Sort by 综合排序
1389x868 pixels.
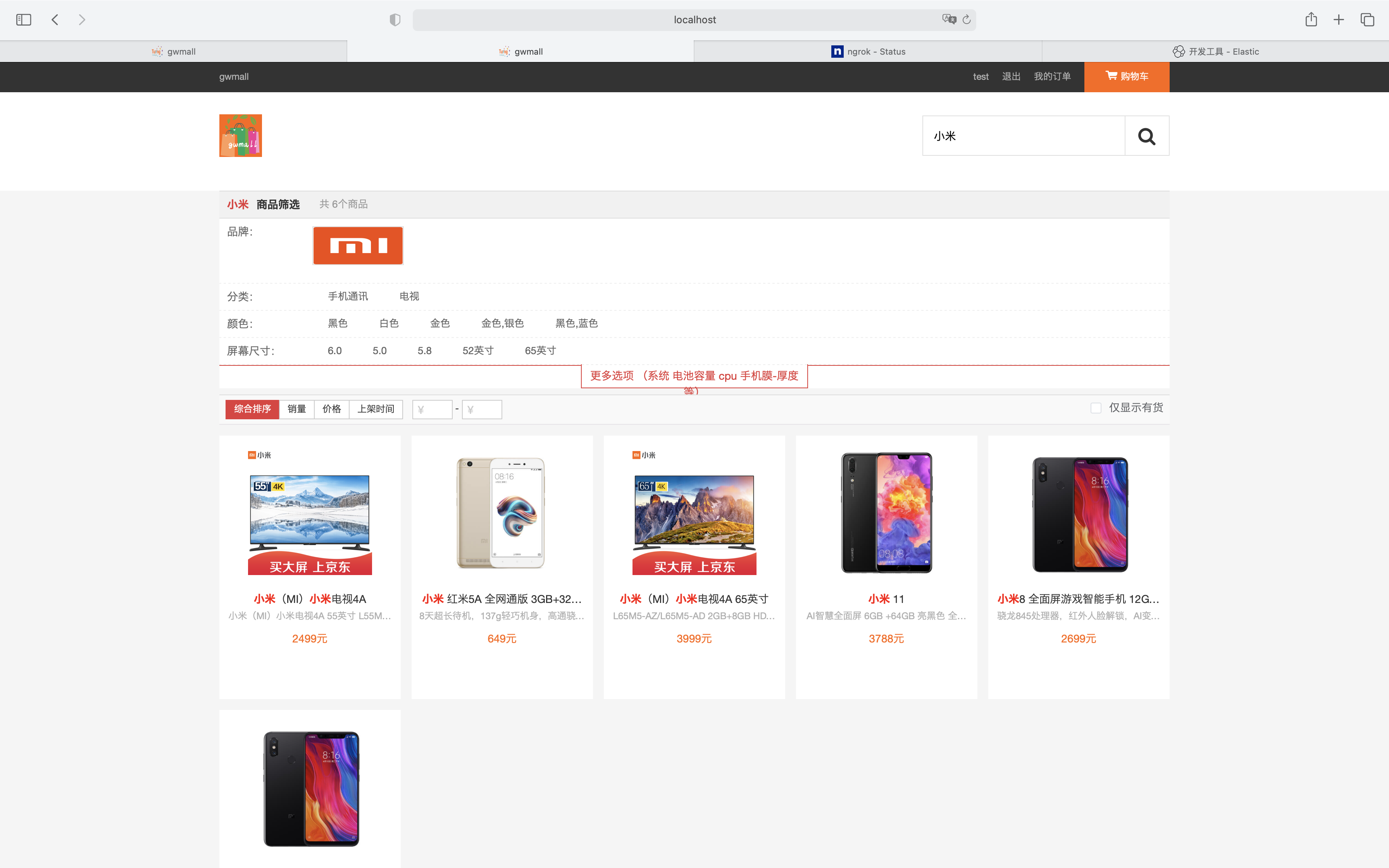coord(252,409)
